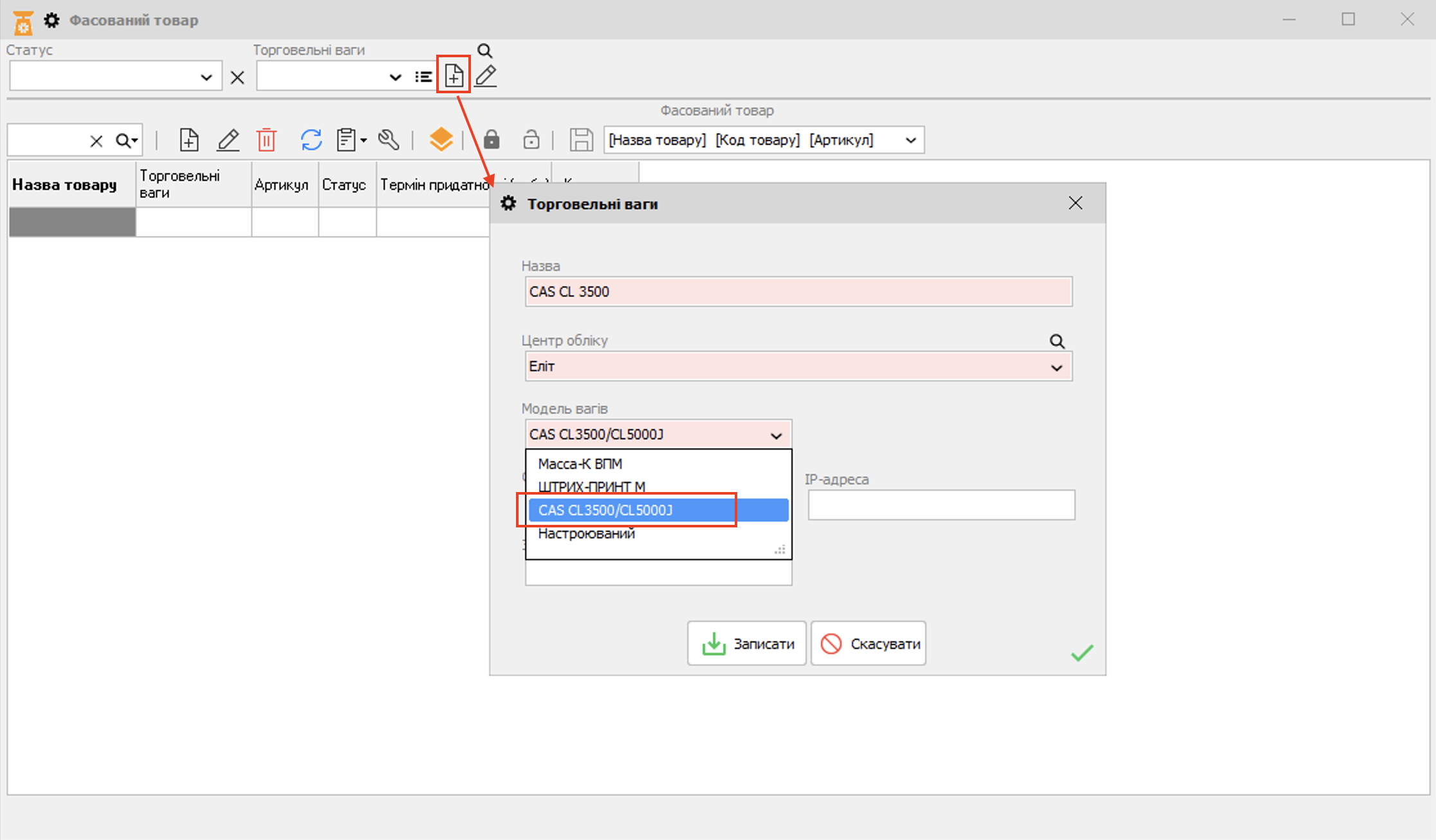Click the blue refresh arrows icon

click(311, 140)
